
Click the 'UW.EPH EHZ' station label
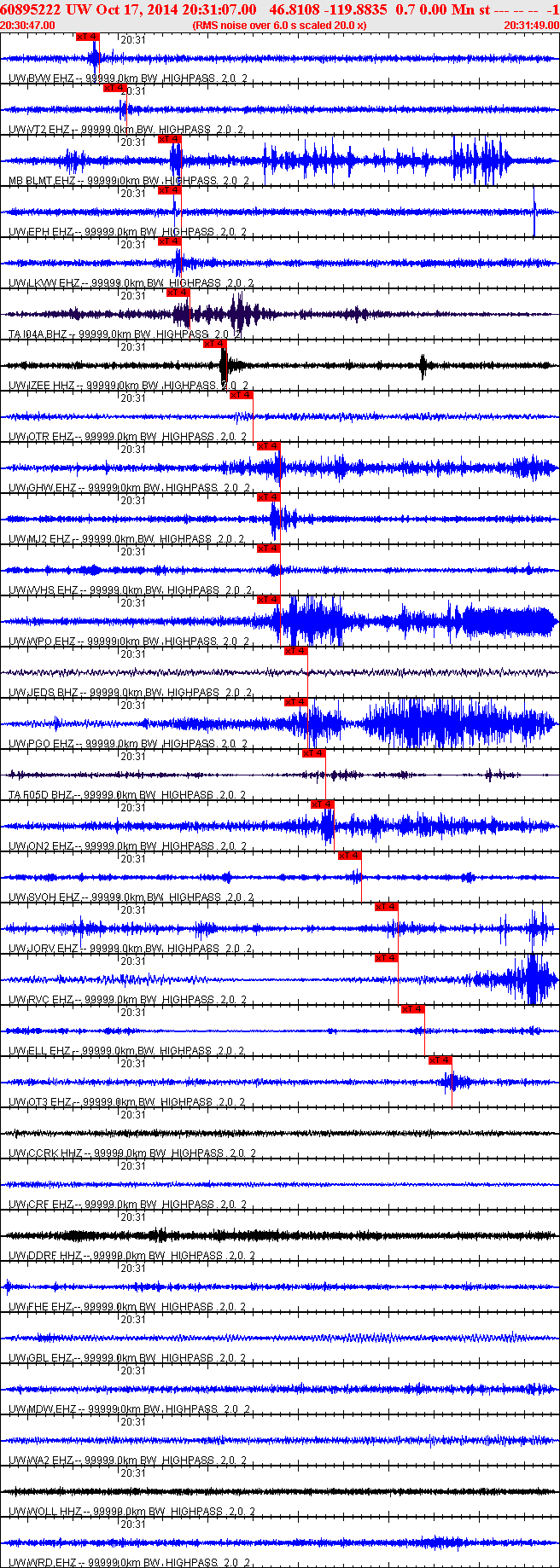click(41, 232)
